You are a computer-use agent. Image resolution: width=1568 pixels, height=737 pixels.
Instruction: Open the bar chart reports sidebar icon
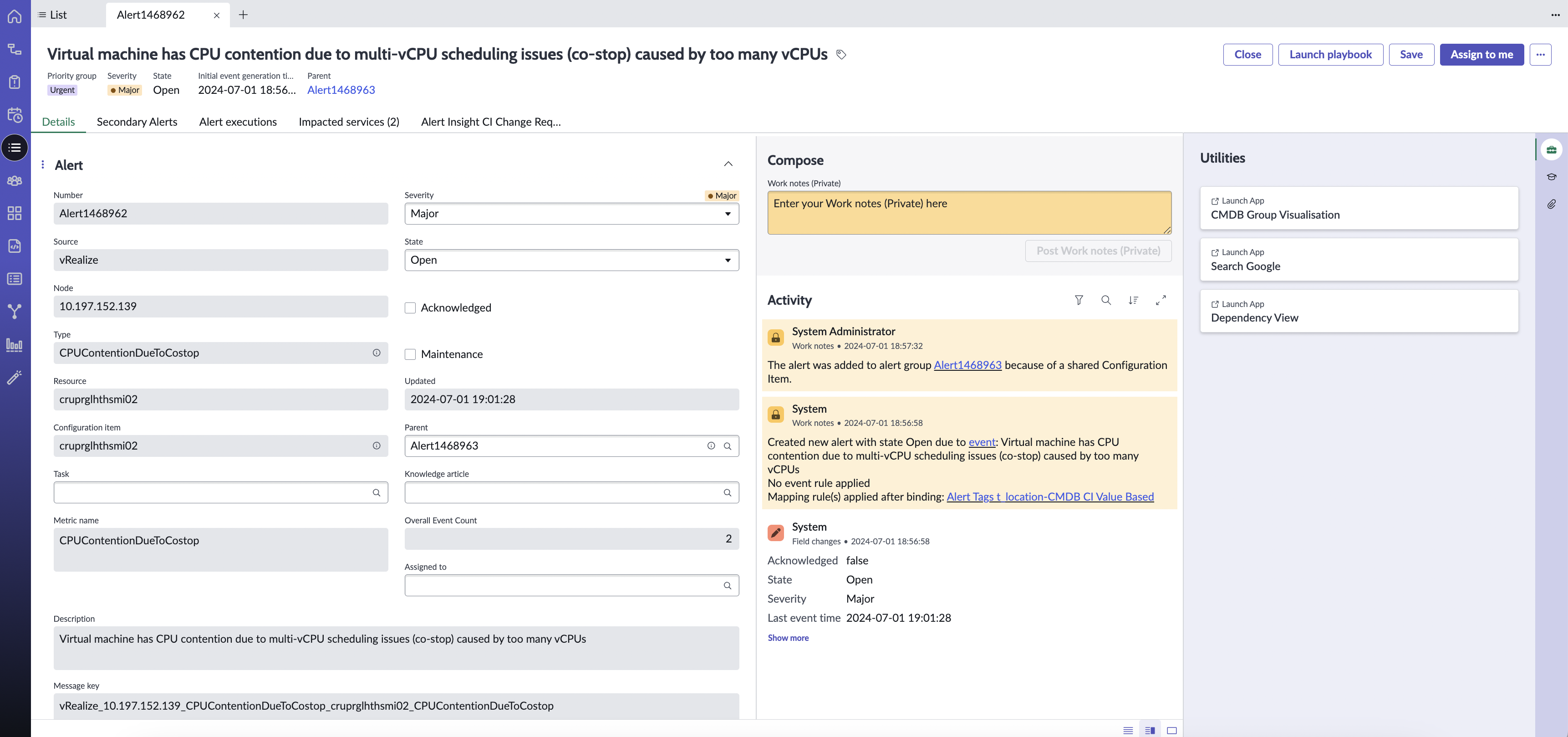(x=15, y=345)
